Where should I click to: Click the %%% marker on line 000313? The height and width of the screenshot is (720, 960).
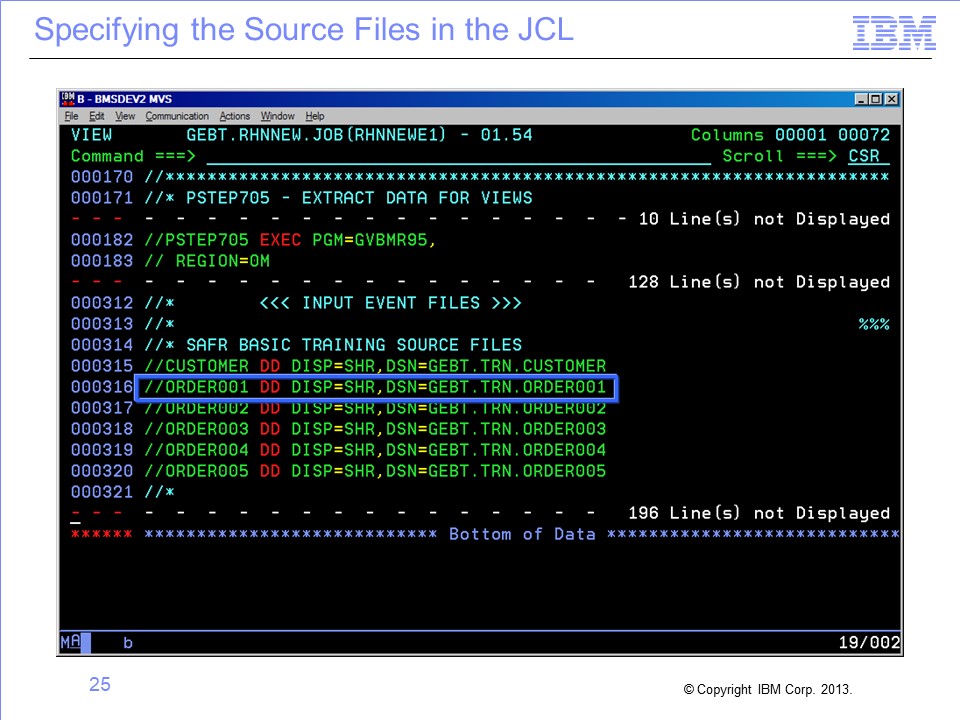[874, 324]
